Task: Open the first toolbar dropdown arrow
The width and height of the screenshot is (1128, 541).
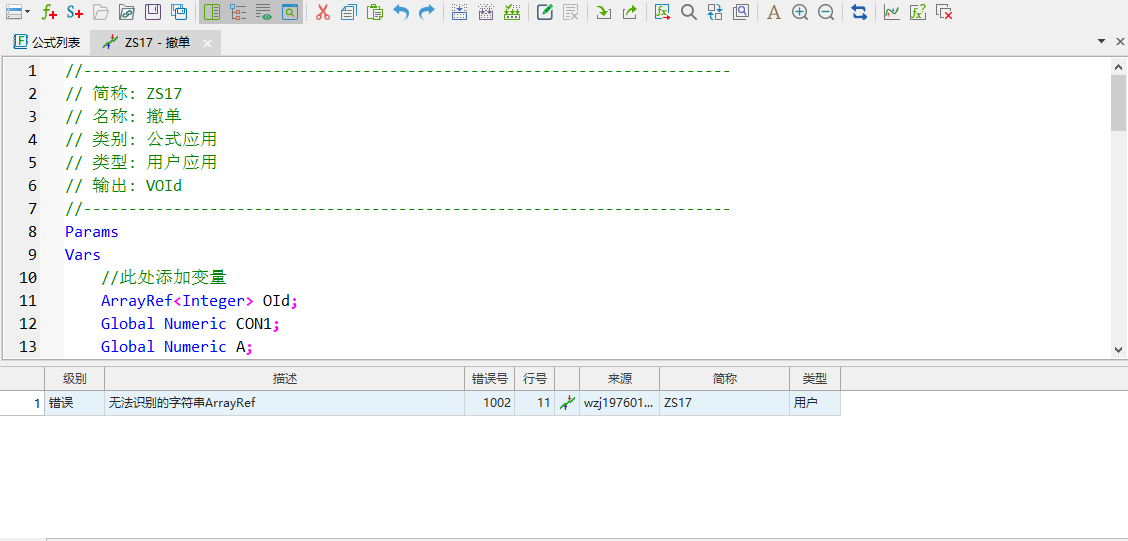Action: coord(27,13)
